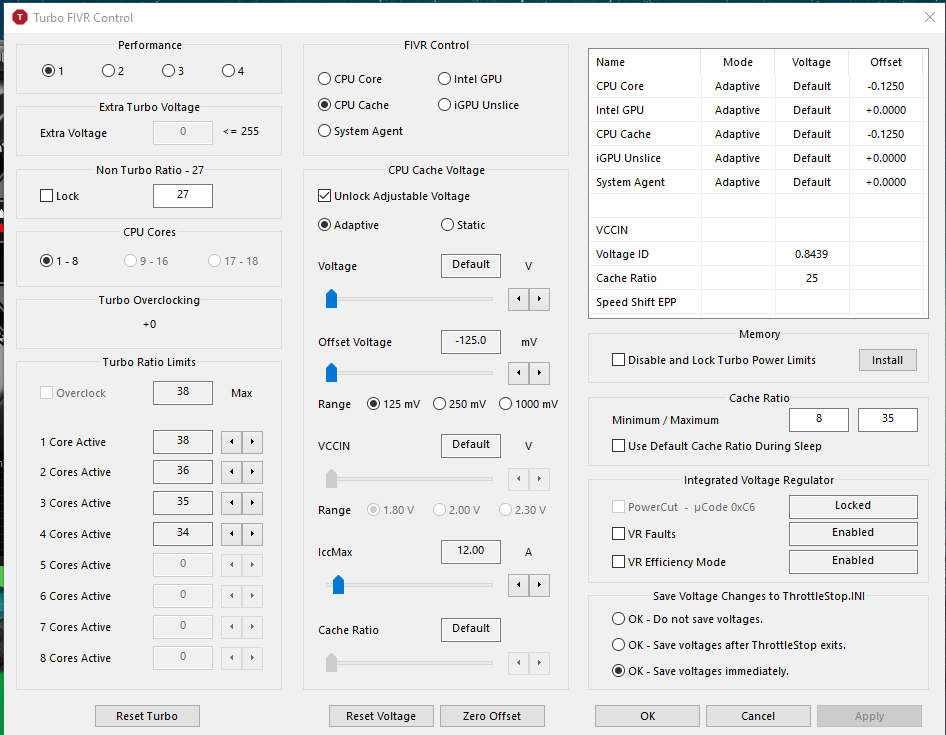
Task: Decrease 1 Core Active ratio with left arrow
Action: [232, 442]
